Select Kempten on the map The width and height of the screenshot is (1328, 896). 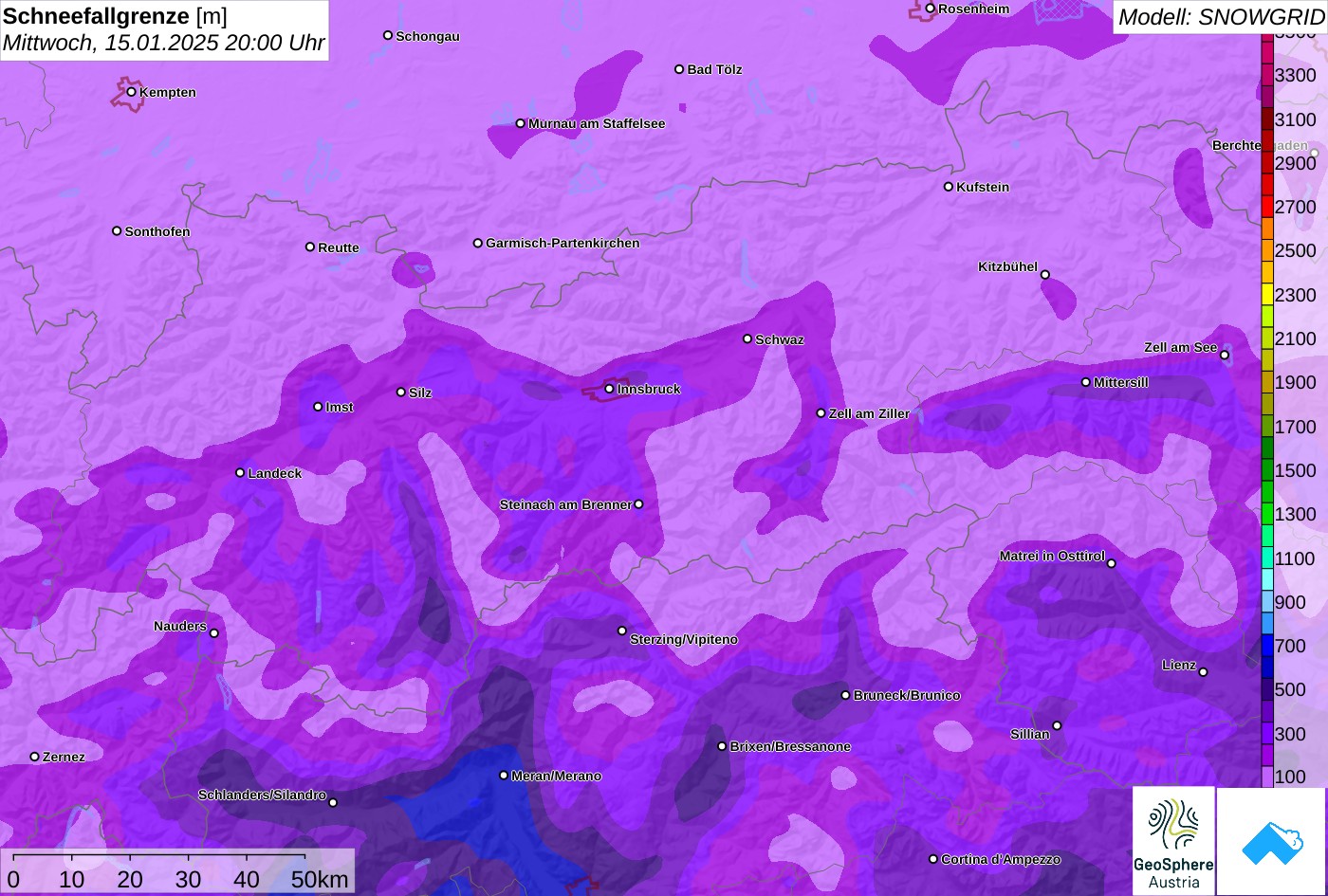pyautogui.click(x=168, y=92)
